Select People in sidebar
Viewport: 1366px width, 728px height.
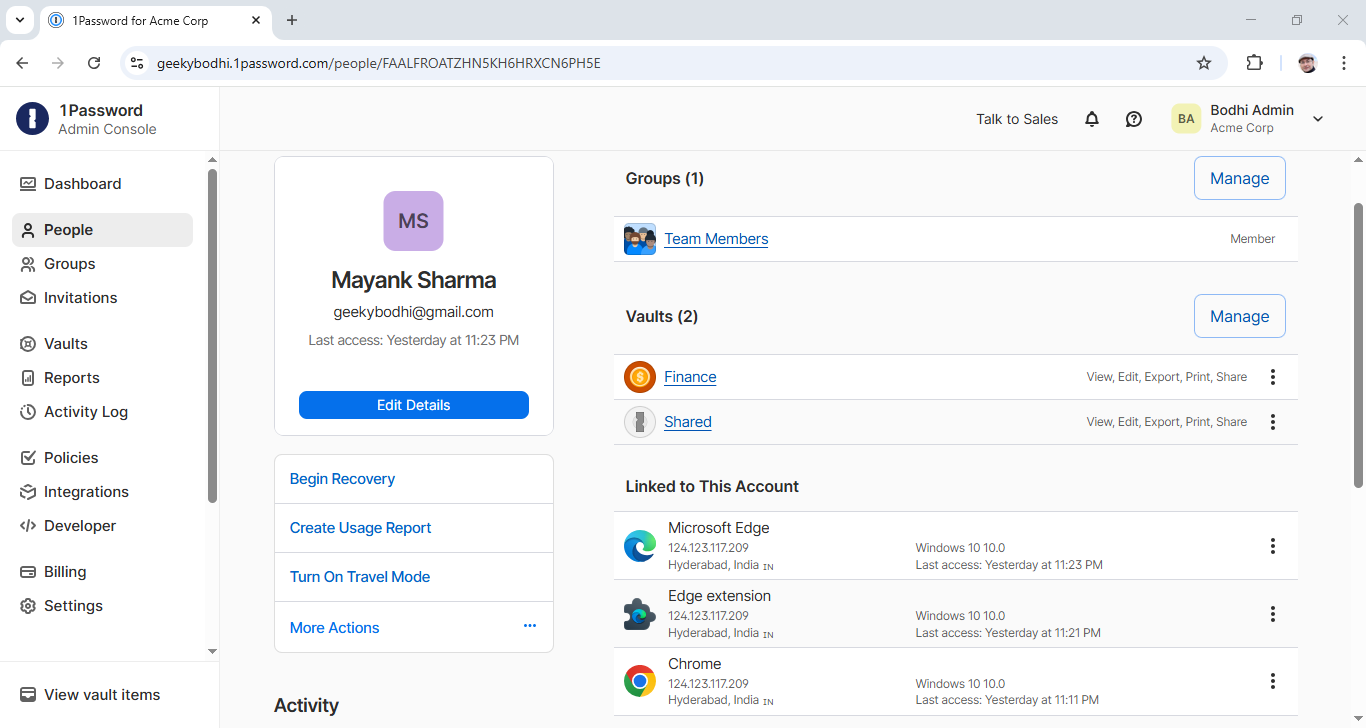102,230
